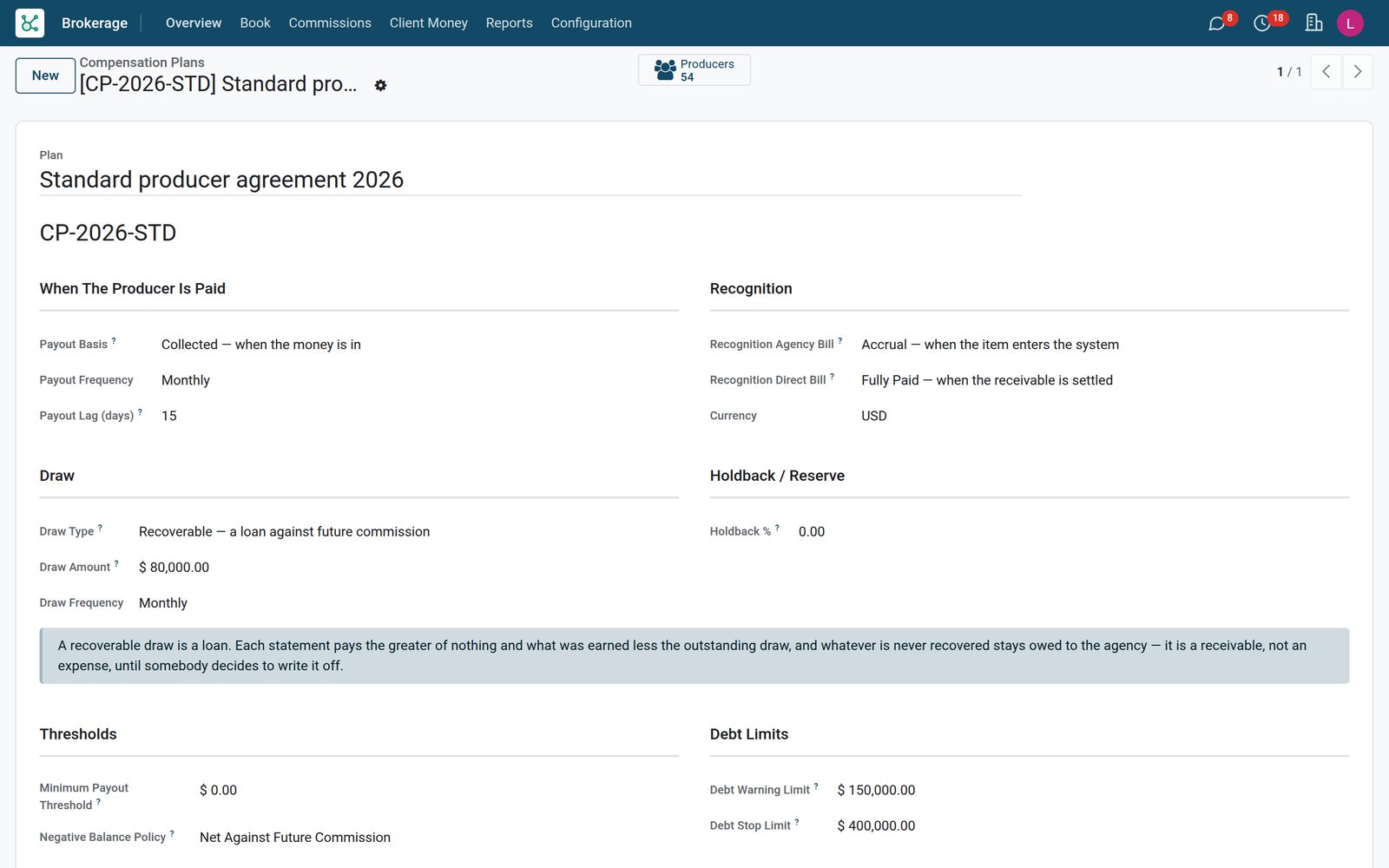Open the Book menu
This screenshot has width=1389, height=868.
[255, 23]
